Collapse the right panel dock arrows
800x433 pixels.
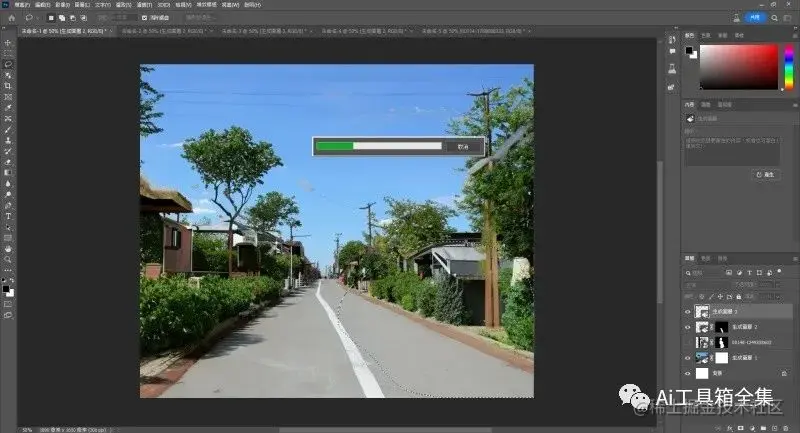(794, 28)
